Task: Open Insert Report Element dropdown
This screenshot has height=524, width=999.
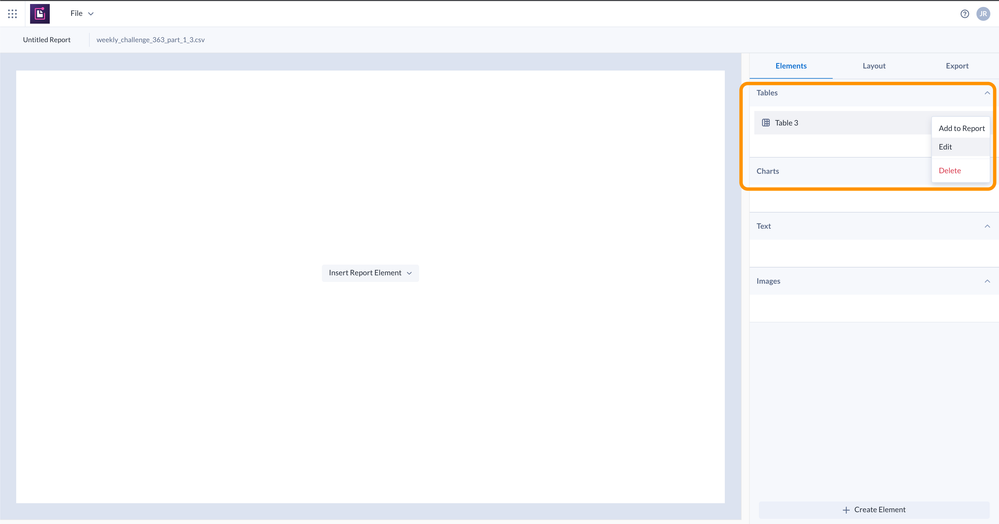Action: [370, 273]
